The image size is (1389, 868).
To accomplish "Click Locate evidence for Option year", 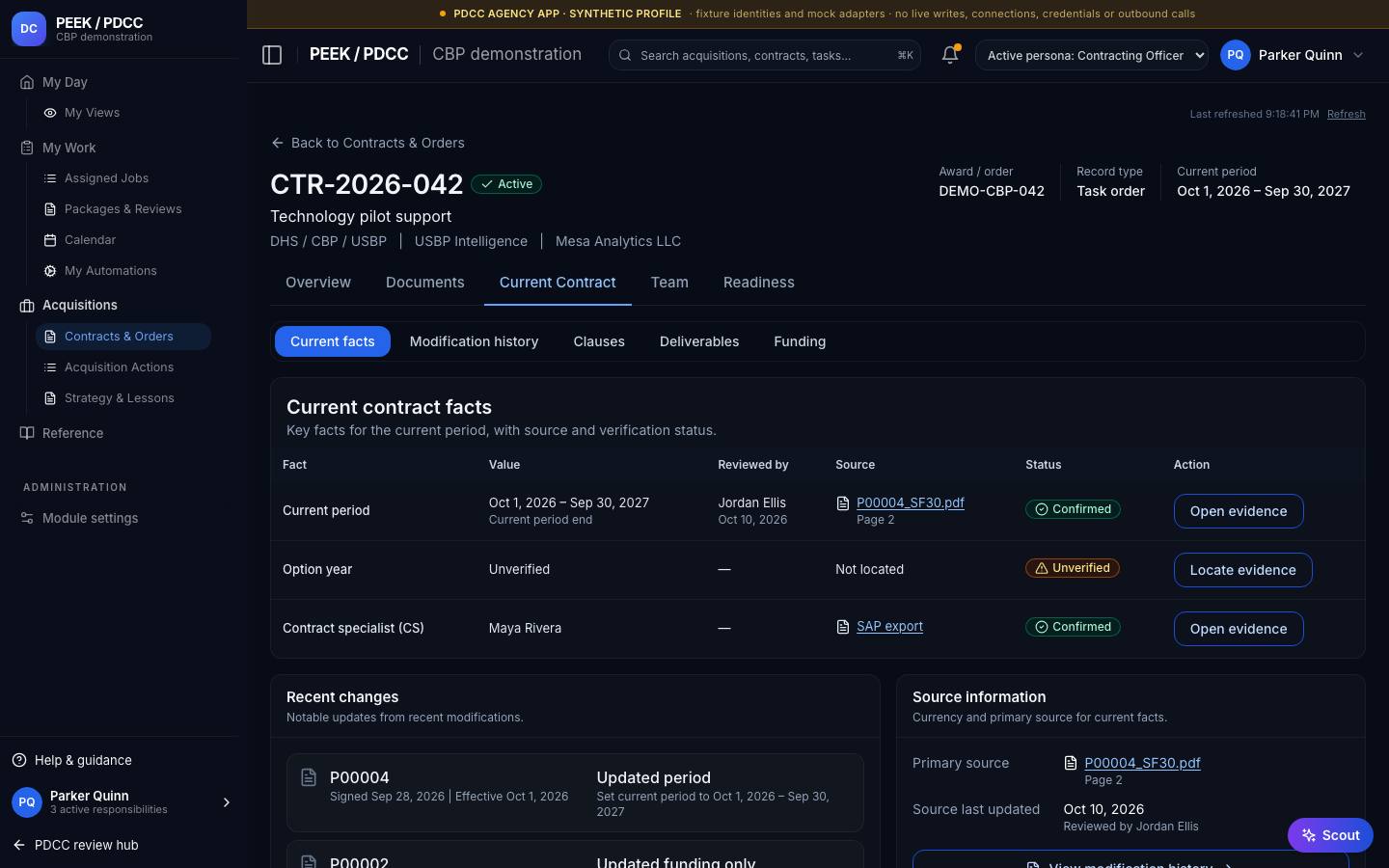I will click(1243, 570).
